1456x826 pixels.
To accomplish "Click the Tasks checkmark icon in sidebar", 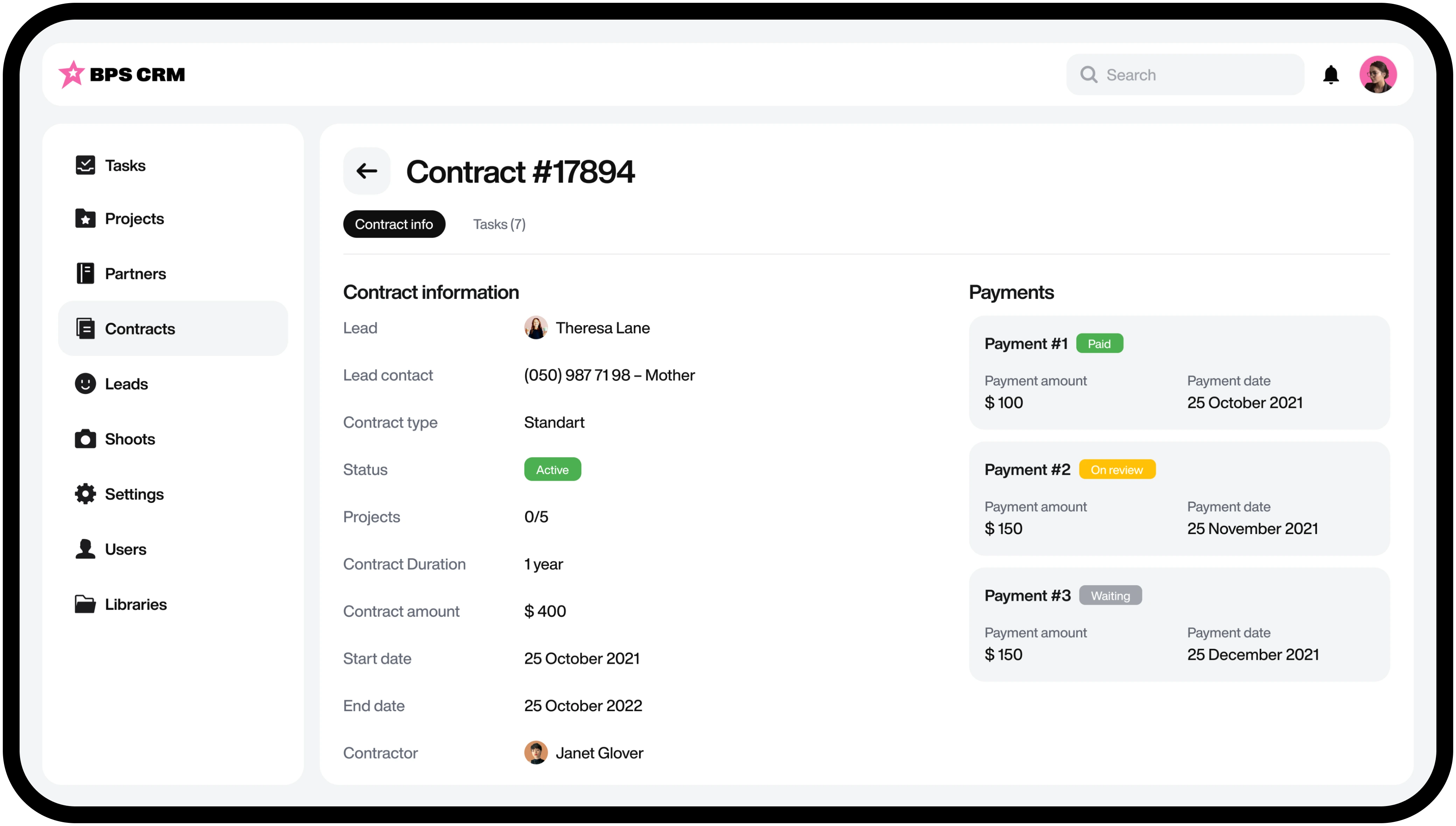I will tap(85, 165).
